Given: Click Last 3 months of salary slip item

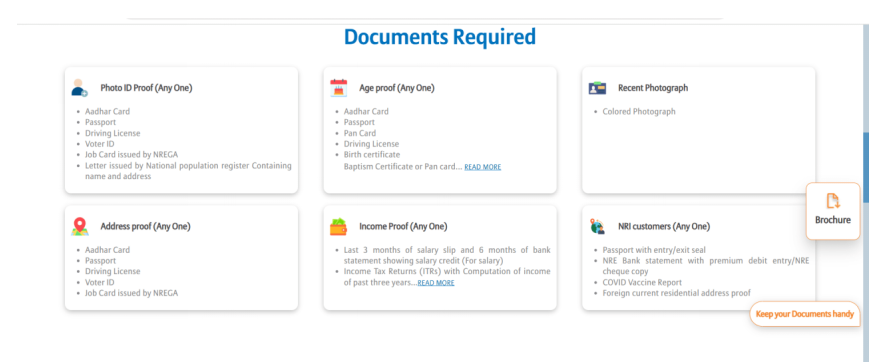Looking at the screenshot, I should click(x=447, y=255).
